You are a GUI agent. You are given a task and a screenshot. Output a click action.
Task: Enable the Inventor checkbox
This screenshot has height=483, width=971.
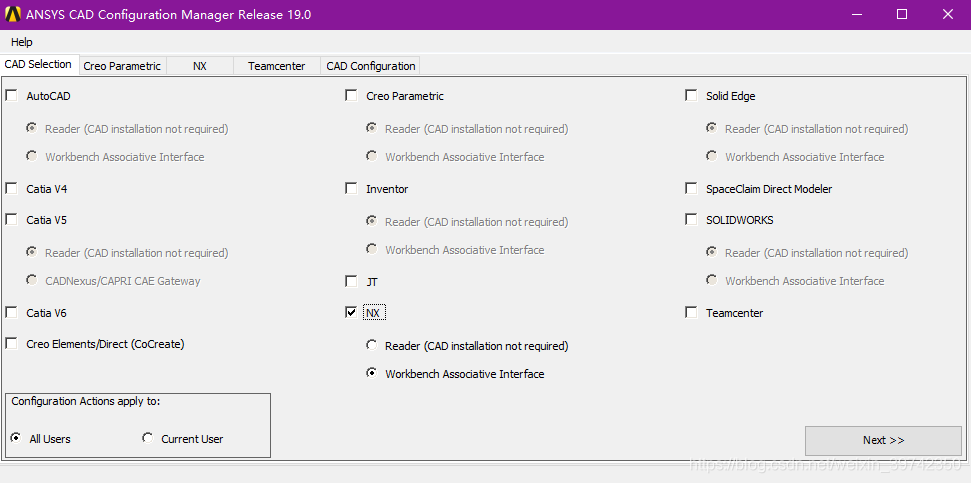351,188
